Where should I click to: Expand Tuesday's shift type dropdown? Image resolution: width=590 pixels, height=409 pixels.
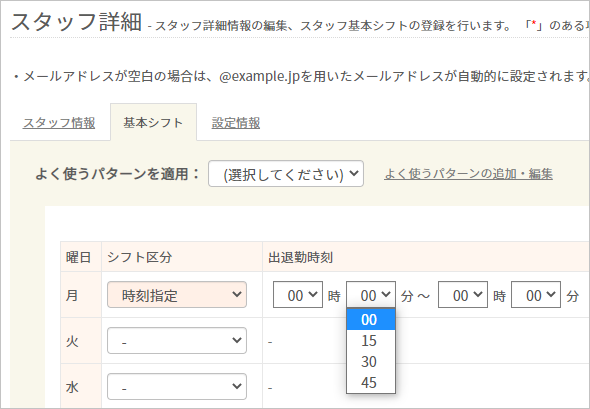(x=177, y=341)
